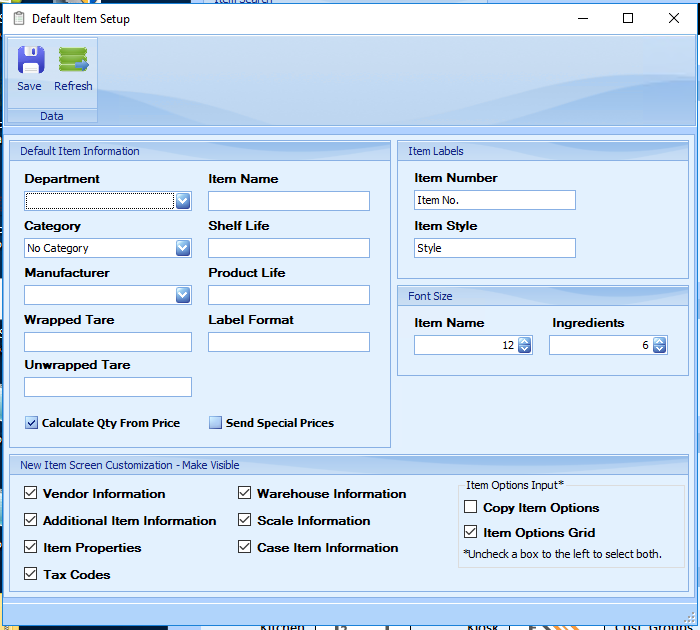Minimize the Default Item Setup window

582,18
